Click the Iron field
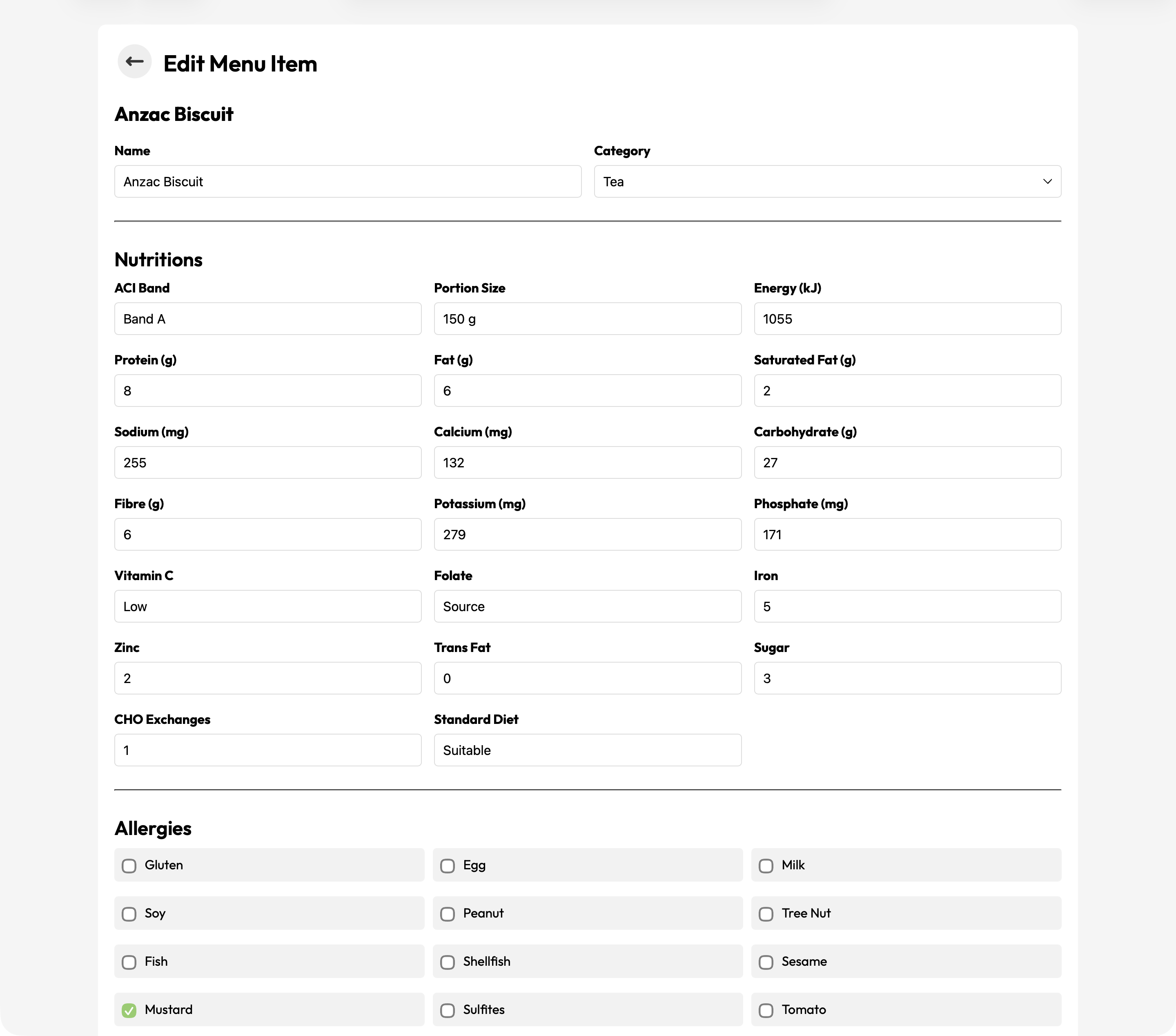This screenshot has width=1176, height=1036. click(907, 607)
